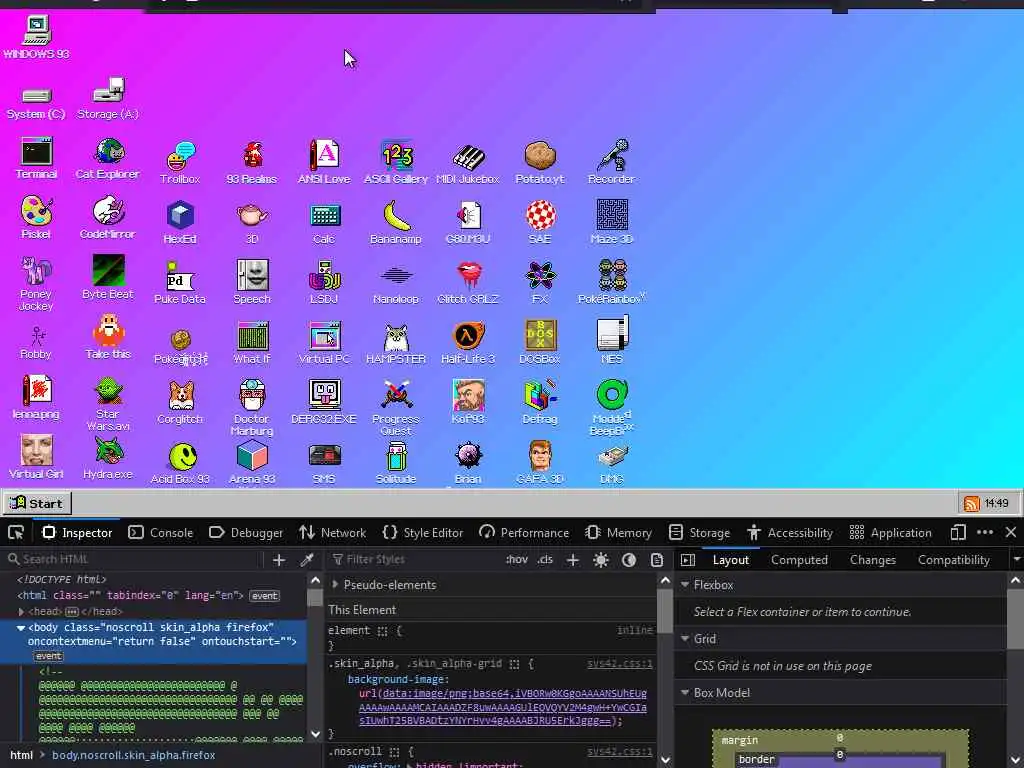Open the Calc calculator icon
The image size is (1024, 768).
pyautogui.click(x=324, y=223)
